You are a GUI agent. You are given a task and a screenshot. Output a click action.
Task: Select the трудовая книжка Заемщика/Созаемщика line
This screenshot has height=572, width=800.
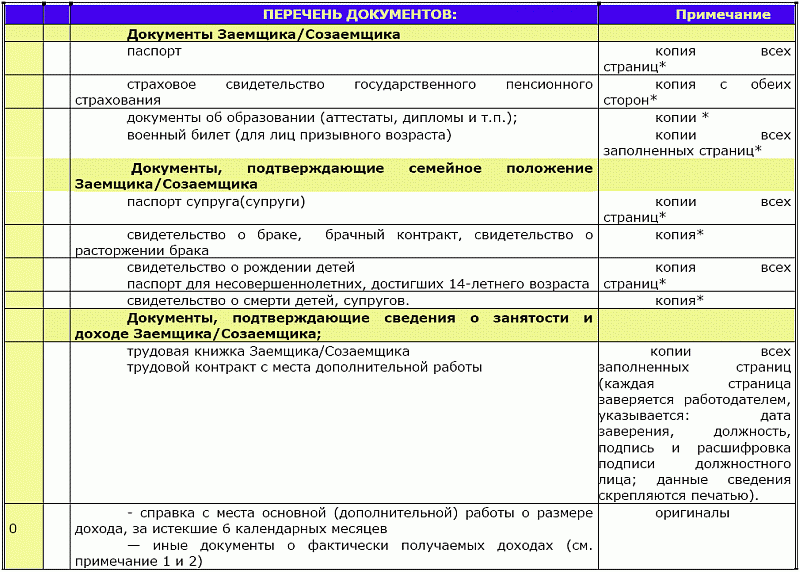[x=268, y=352]
